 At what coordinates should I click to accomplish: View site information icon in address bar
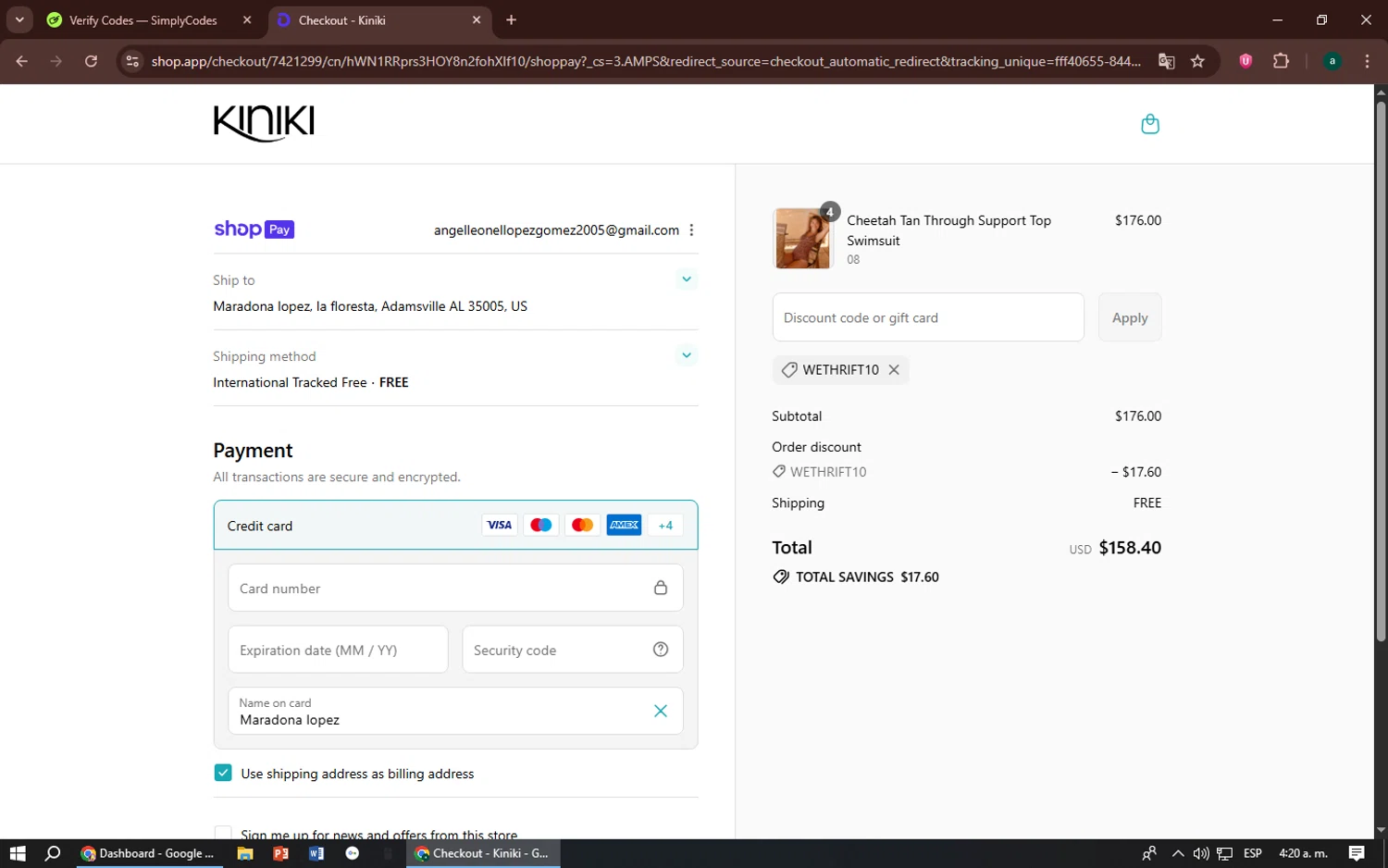point(132,61)
